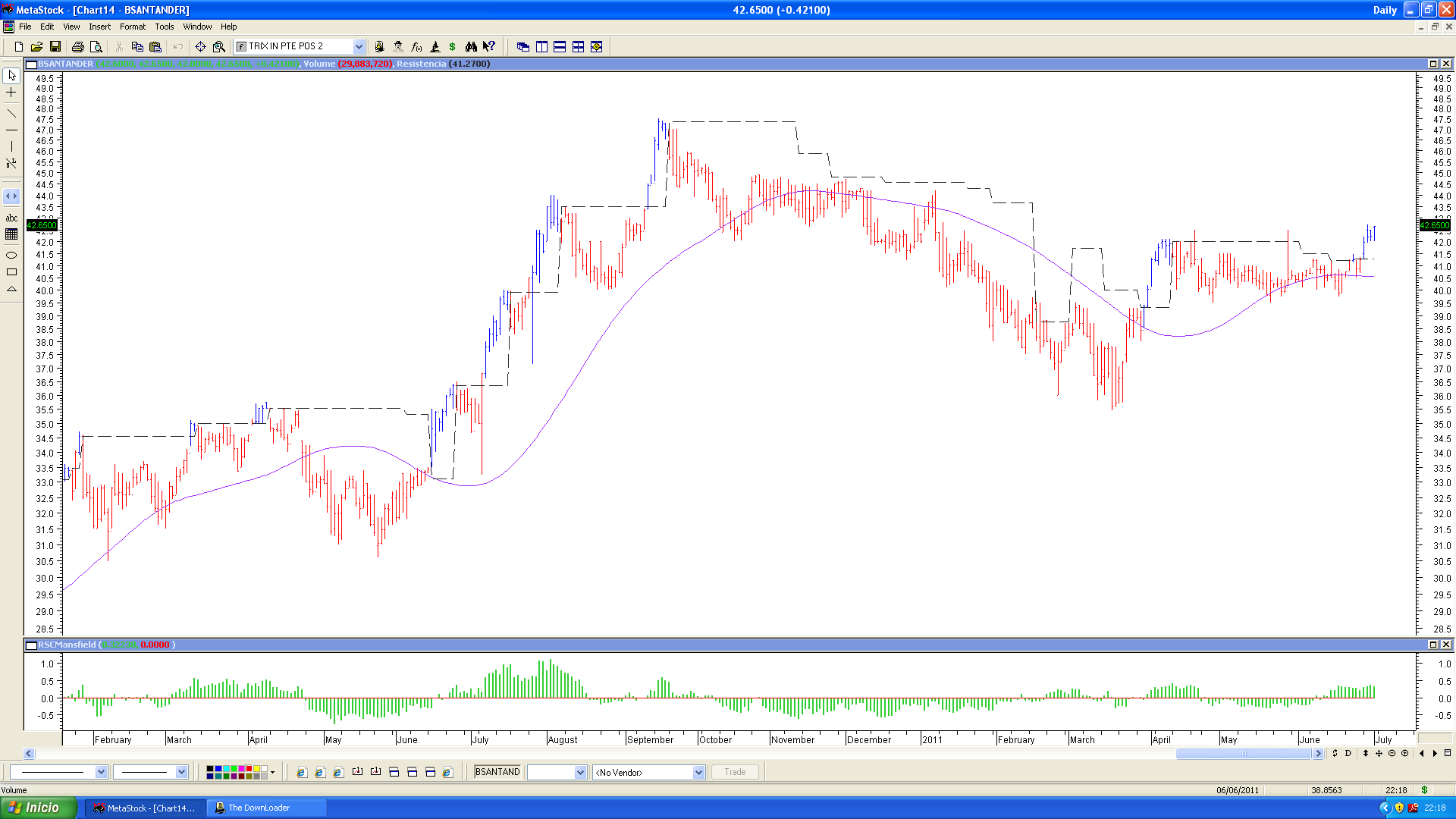This screenshot has width=1456, height=819.
Task: Activate the context Help pointer icon
Action: pos(489,46)
